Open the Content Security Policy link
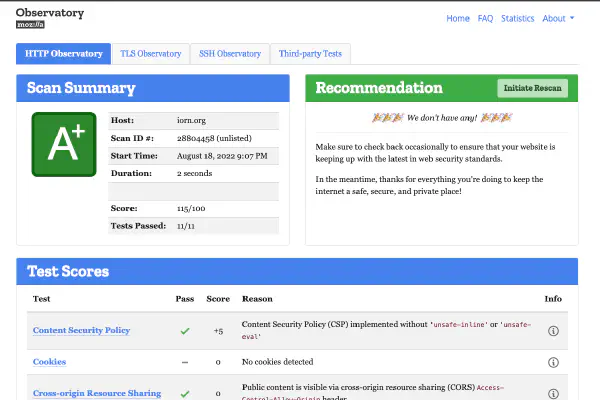The width and height of the screenshot is (600, 400). pyautogui.click(x=82, y=330)
